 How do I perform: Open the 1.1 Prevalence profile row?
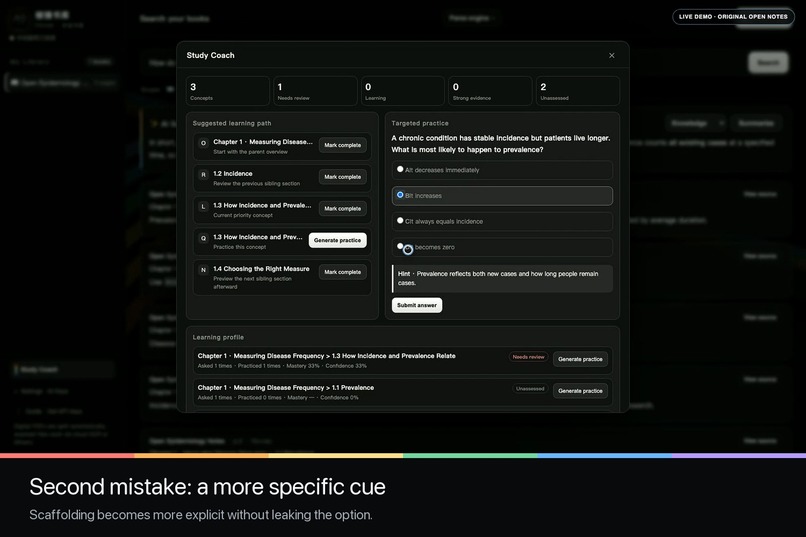402,392
